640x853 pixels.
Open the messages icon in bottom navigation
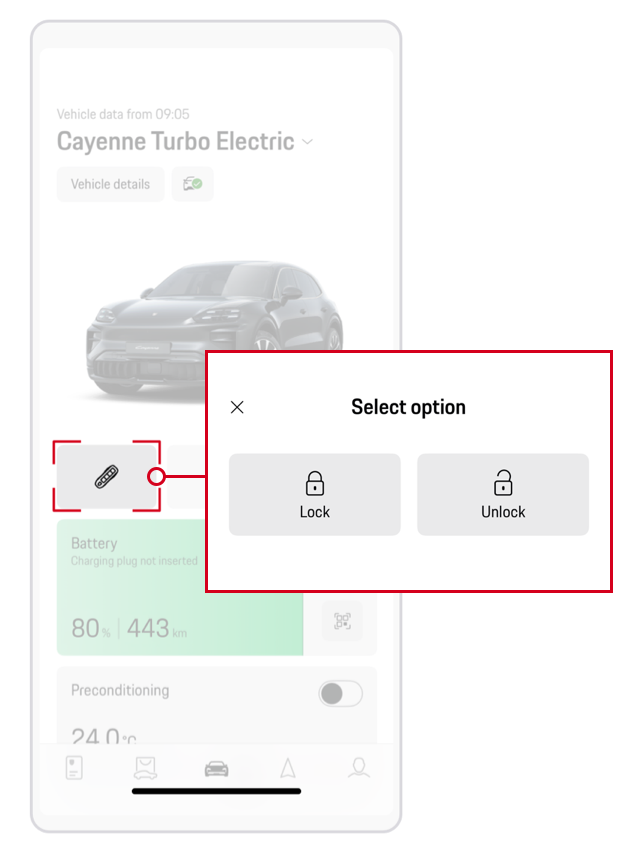pos(145,766)
